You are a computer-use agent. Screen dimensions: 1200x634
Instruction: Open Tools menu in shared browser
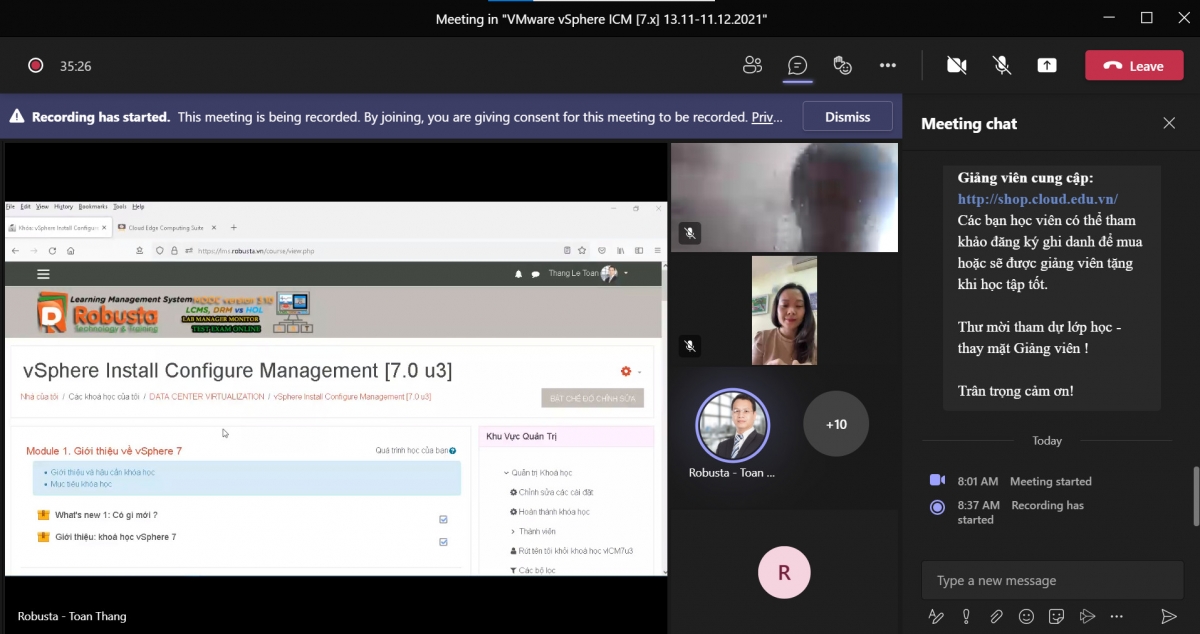pos(120,207)
